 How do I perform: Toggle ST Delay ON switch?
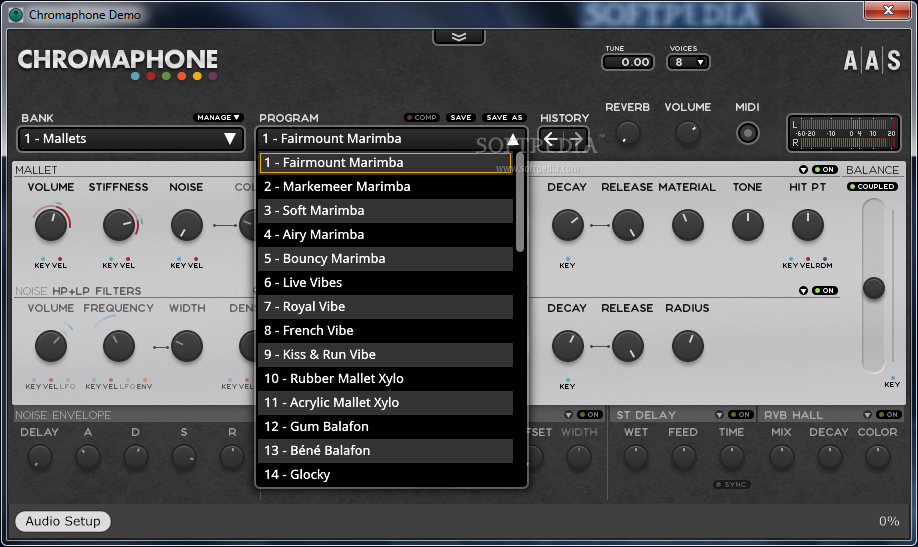[x=741, y=415]
